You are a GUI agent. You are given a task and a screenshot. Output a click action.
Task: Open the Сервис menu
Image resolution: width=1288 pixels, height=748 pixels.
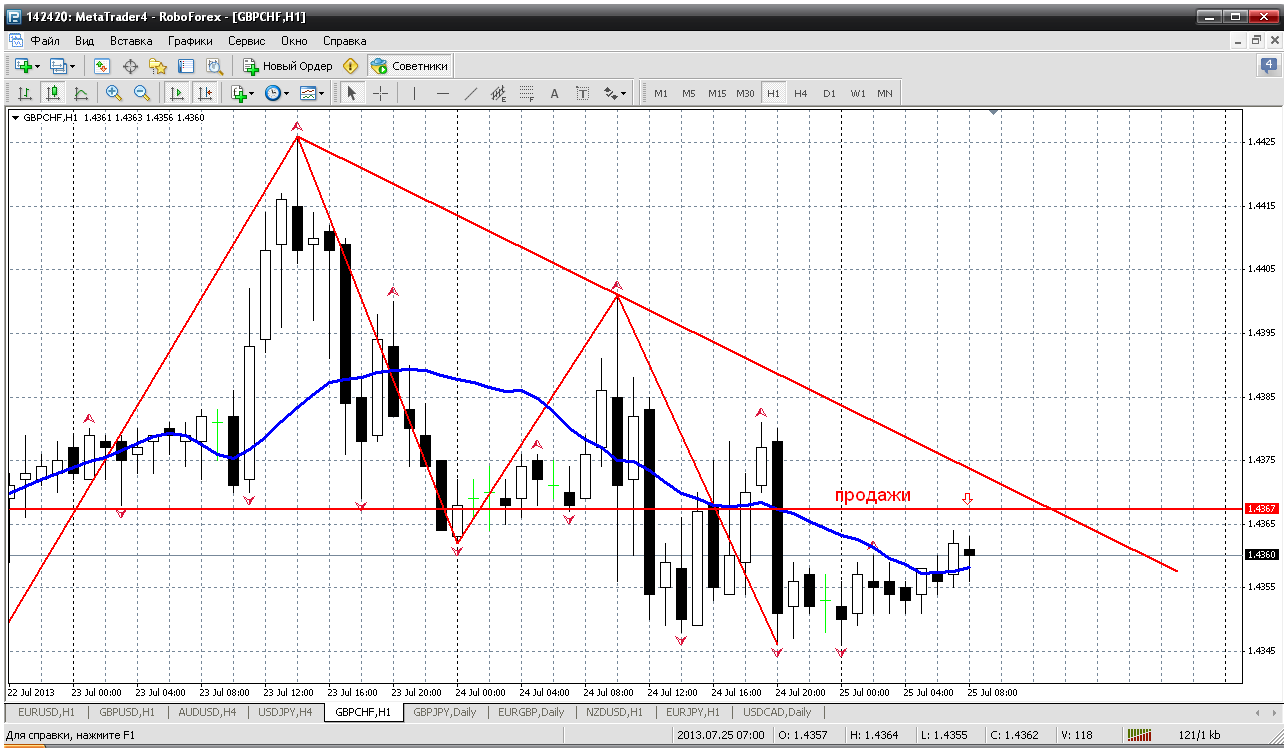coord(247,41)
